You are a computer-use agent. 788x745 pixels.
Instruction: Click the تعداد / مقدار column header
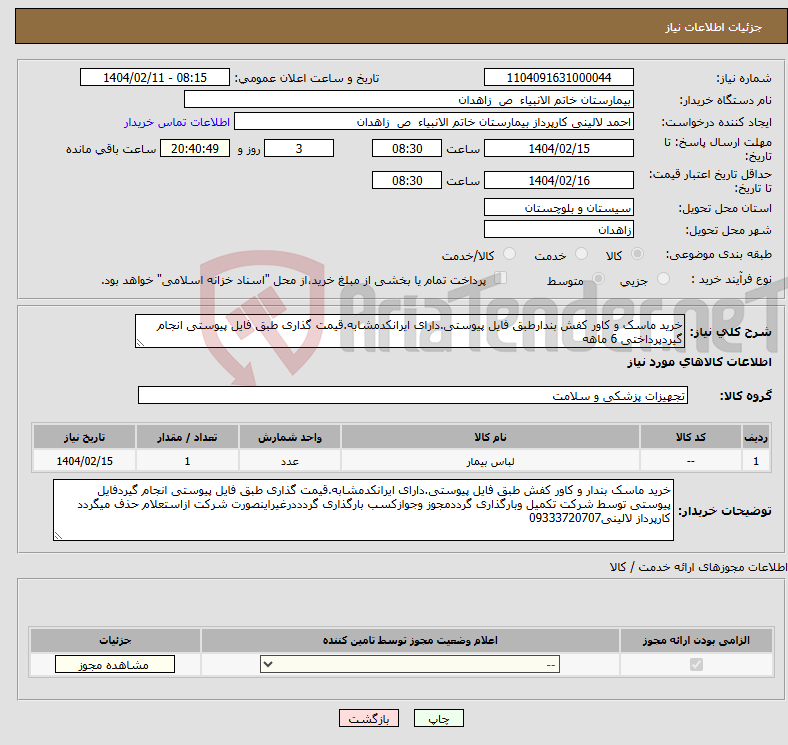click(187, 437)
